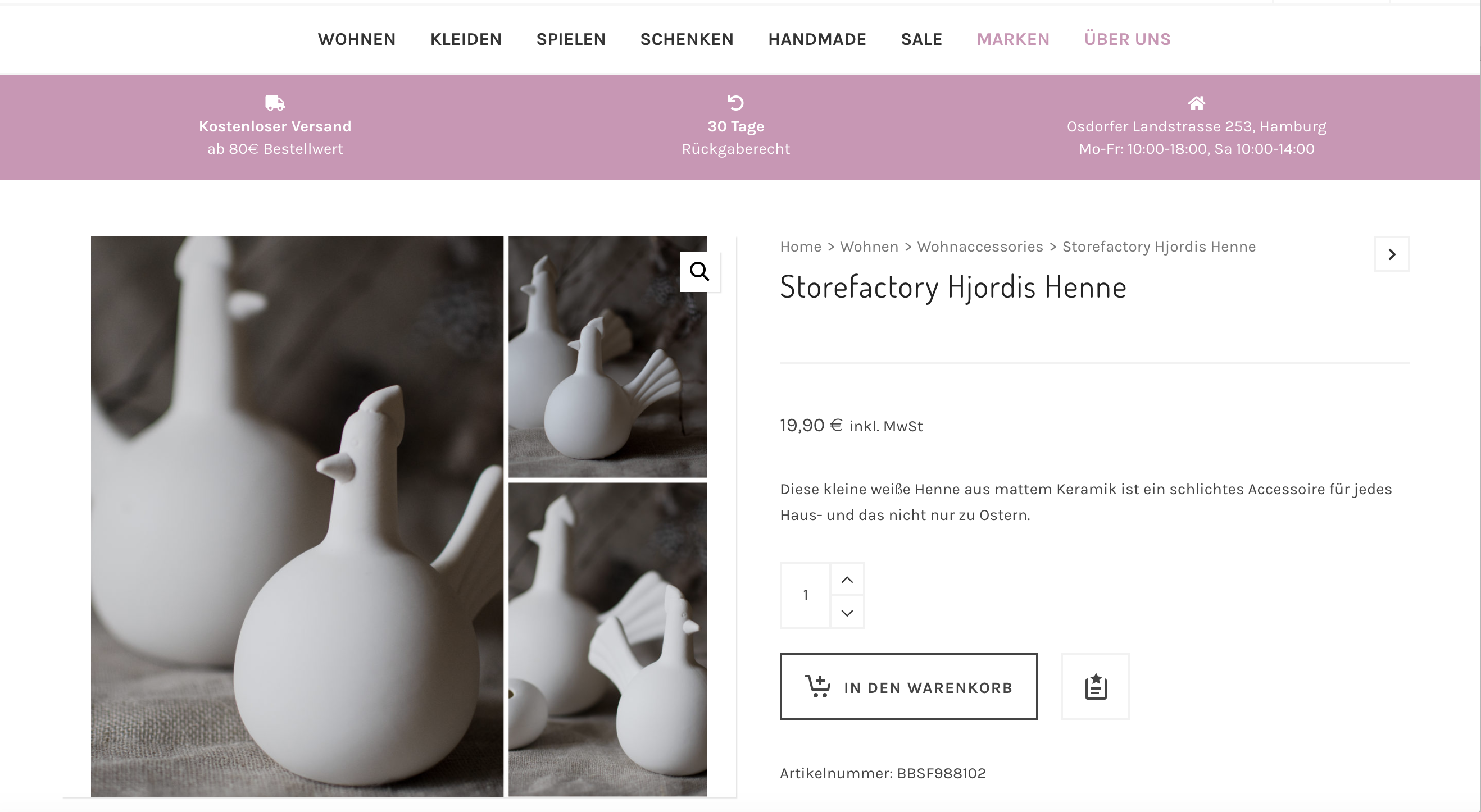Image resolution: width=1481 pixels, height=812 pixels.
Task: Increase quantity with up arrow
Action: [847, 580]
